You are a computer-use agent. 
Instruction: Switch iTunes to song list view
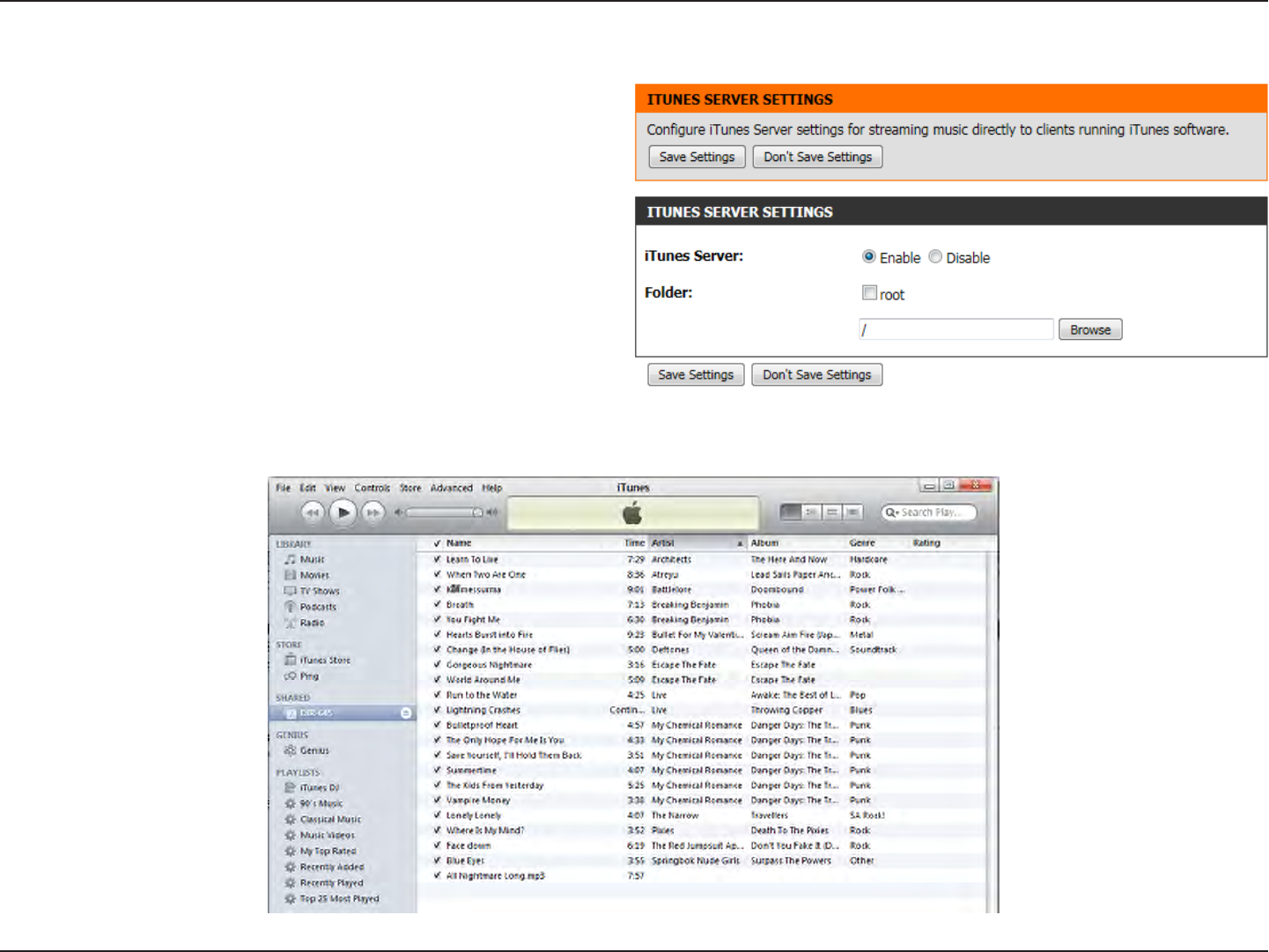pos(791,513)
